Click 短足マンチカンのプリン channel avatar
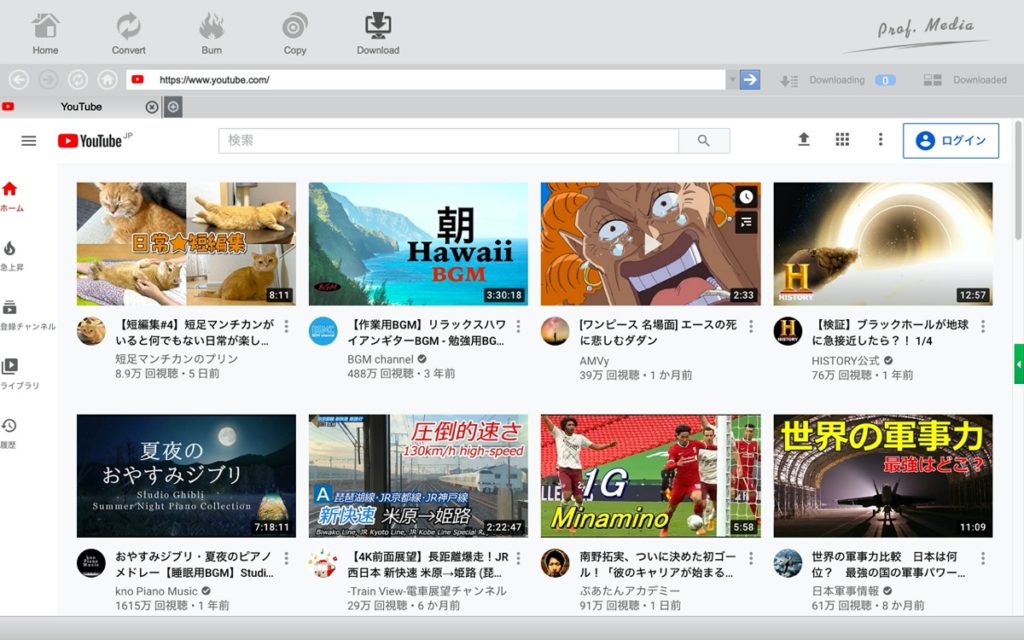The width and height of the screenshot is (1024, 640). click(91, 331)
